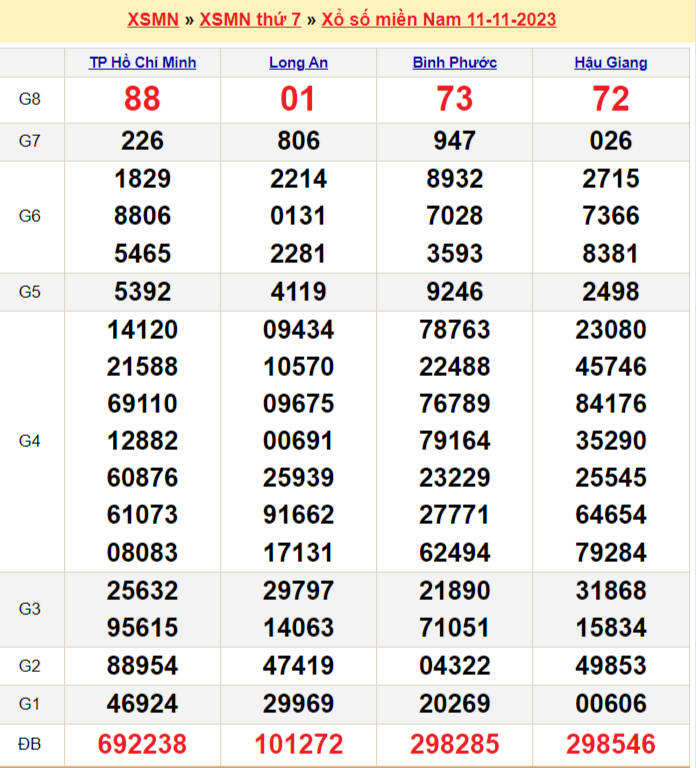696x768 pixels.
Task: Click special prize number 692238
Action: coord(143,744)
